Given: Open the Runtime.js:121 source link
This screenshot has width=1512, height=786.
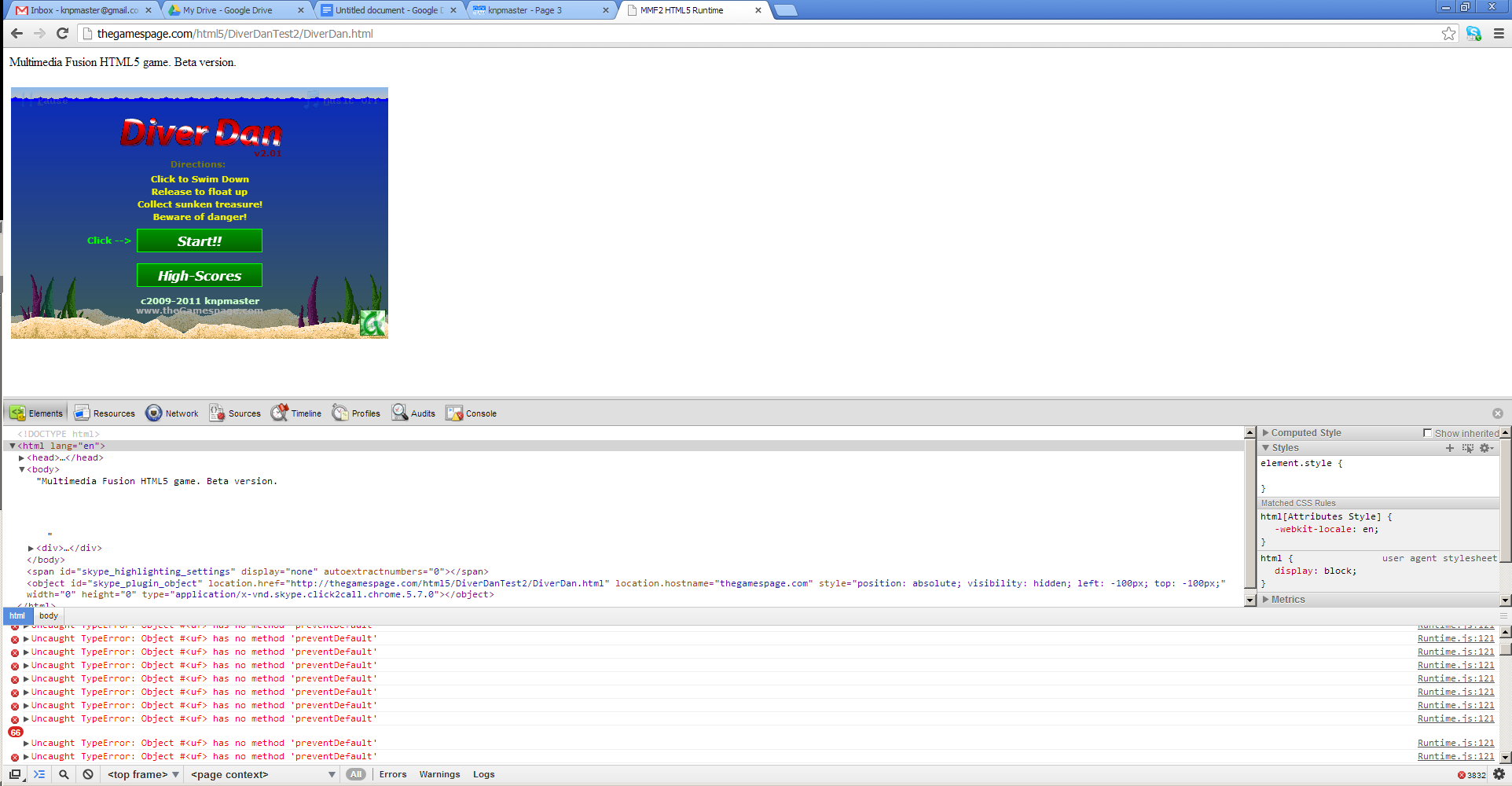Looking at the screenshot, I should click(1455, 639).
